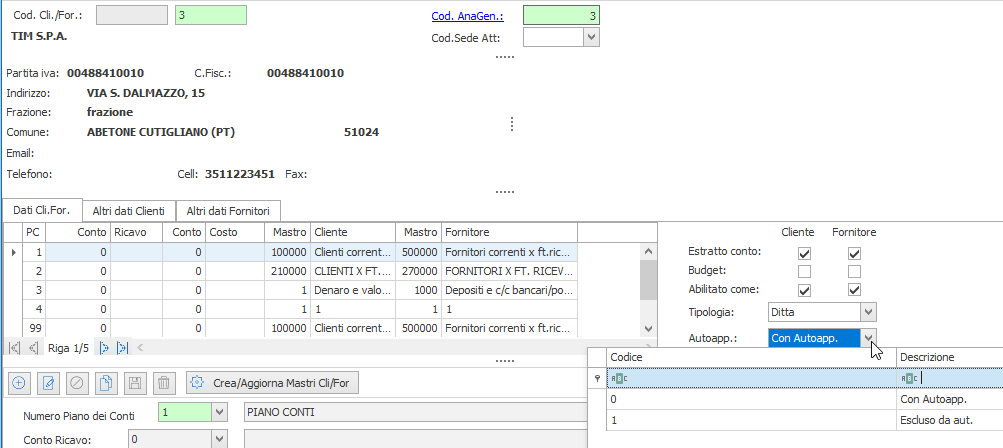Screen dimensions: 1003x448
Task: Follow the Cod. AnaGen. link
Action: coord(467,16)
